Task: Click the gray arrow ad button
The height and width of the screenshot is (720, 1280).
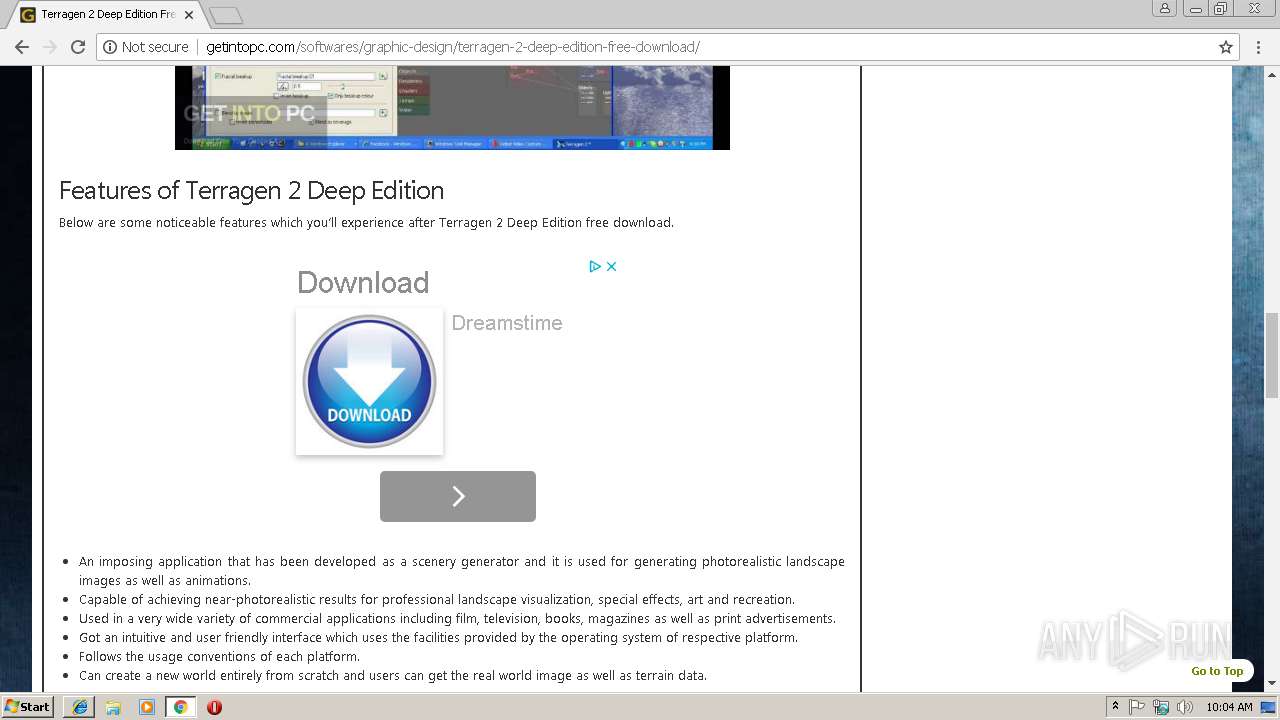Action: click(458, 496)
